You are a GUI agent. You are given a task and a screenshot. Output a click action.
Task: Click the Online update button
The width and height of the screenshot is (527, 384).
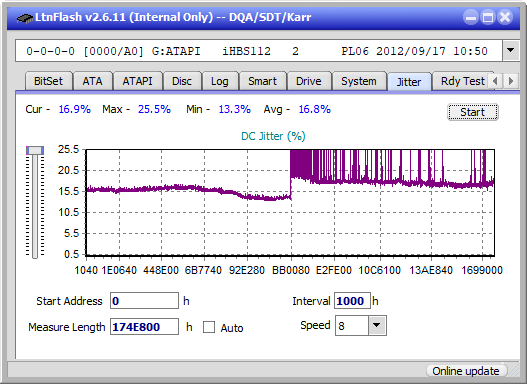click(466, 371)
